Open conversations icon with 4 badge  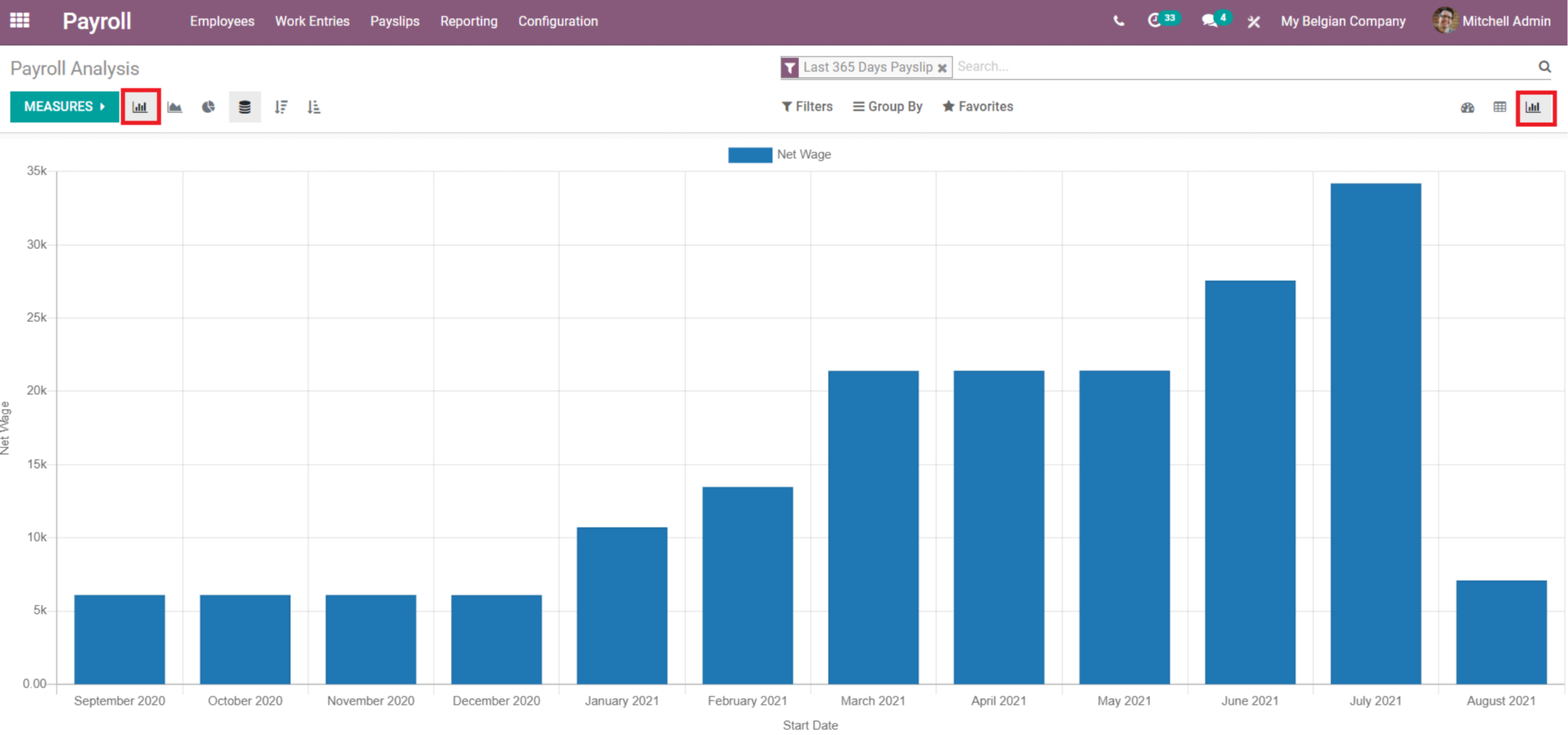[1215, 20]
